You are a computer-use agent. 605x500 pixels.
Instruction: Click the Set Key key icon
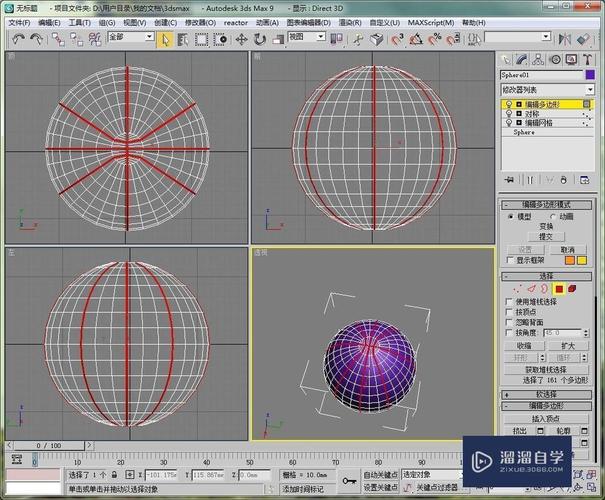pyautogui.click(x=349, y=481)
